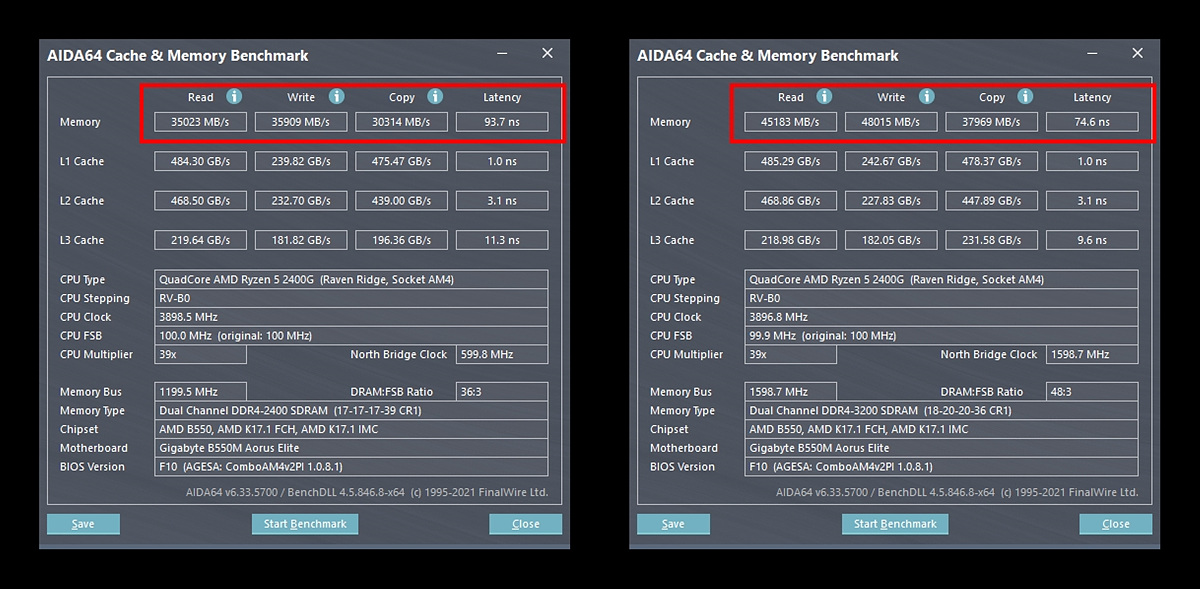Click L1 Cache write 239.82 GB/s
1200x589 pixels.
tap(301, 161)
